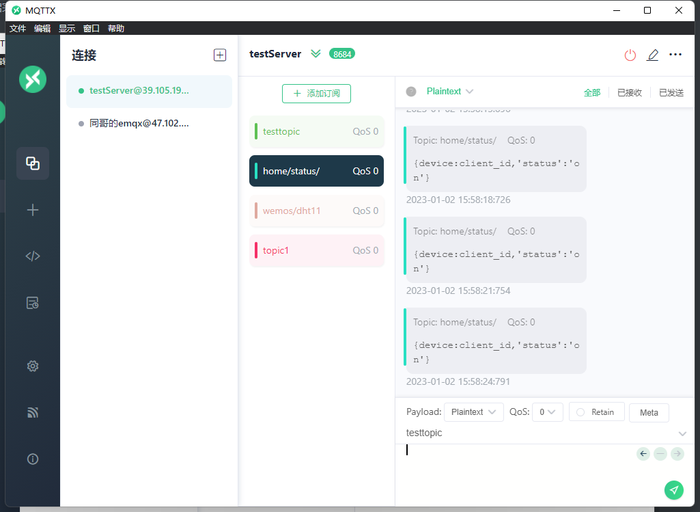Image resolution: width=700 pixels, height=512 pixels.
Task: Open the Log page icon
Action: coord(33,303)
